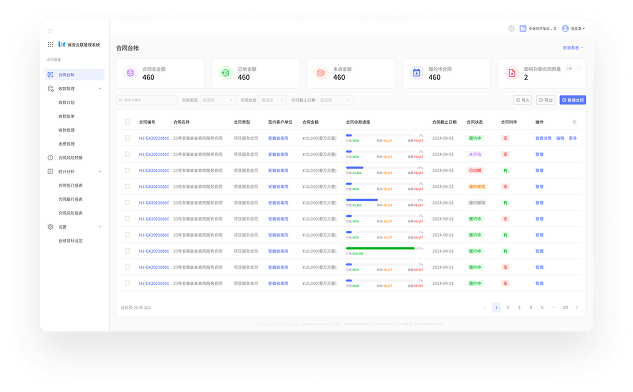Click the purple total contract amount card icon
Screen dimensions: 633x392
click(x=130, y=73)
